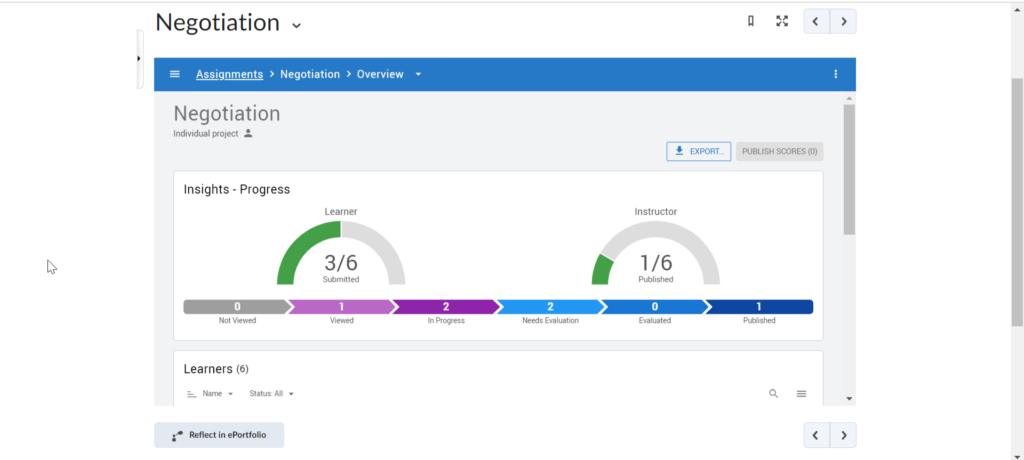Select the Needs Evaluation progress segment
The height and width of the screenshot is (460, 1024).
[550, 307]
